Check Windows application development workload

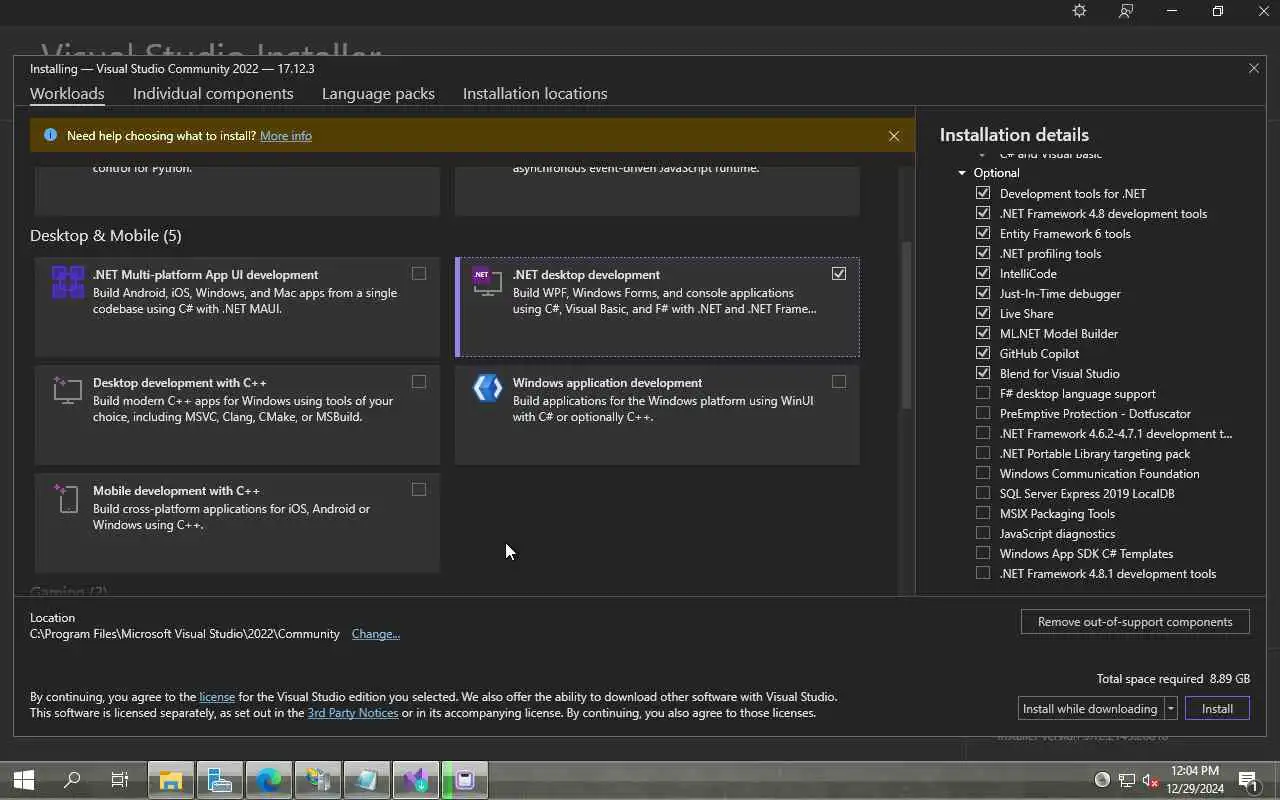tap(839, 382)
